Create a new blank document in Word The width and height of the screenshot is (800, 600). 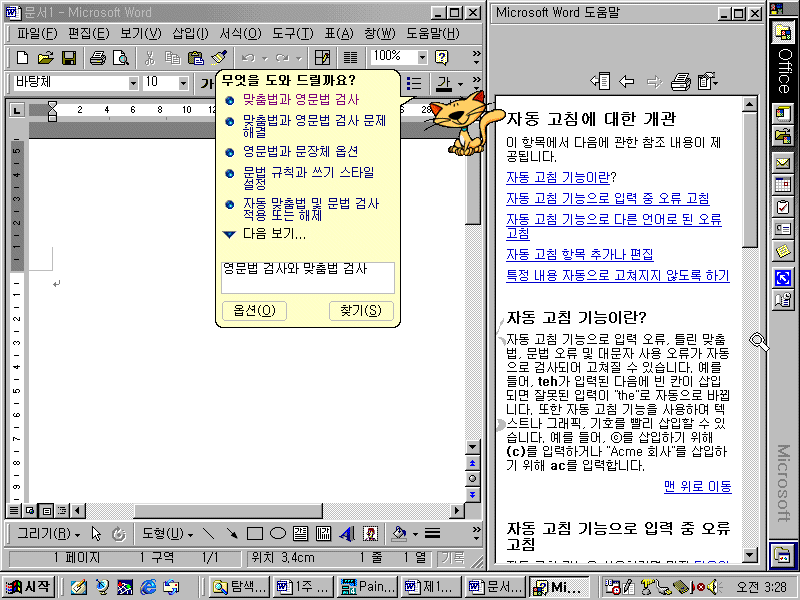point(22,57)
